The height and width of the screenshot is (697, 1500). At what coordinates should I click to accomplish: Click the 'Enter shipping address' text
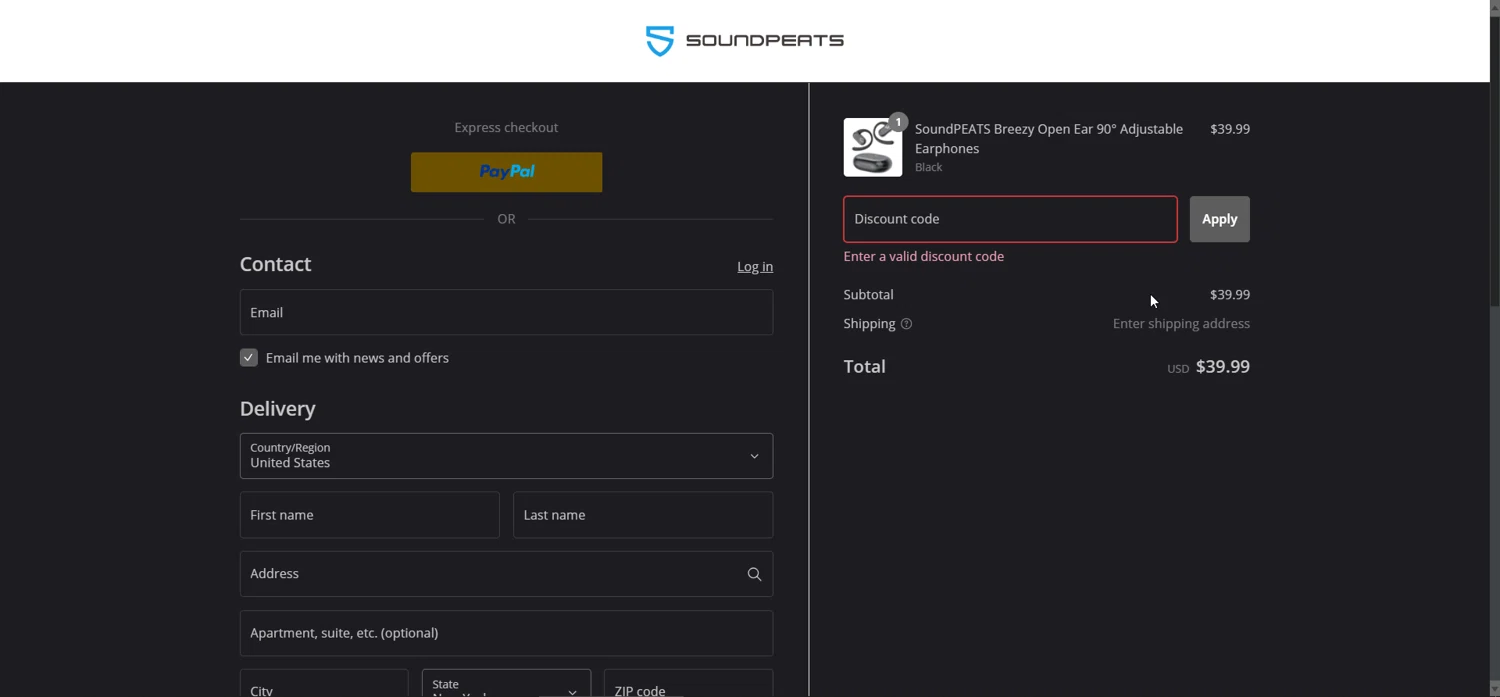coord(1181,324)
